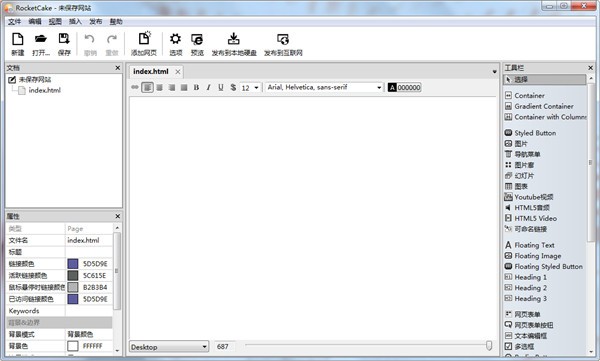
Task: Toggle underline formatting
Action: tap(221, 87)
